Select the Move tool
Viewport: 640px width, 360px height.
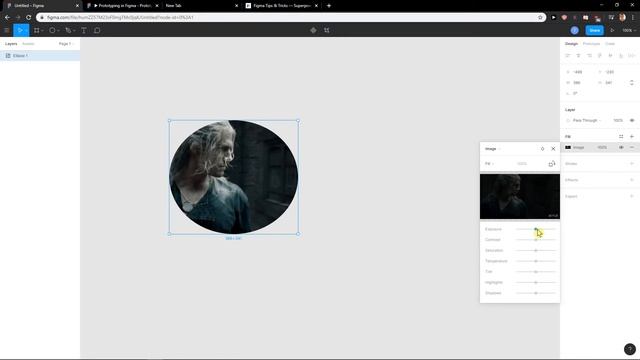(x=19, y=30)
